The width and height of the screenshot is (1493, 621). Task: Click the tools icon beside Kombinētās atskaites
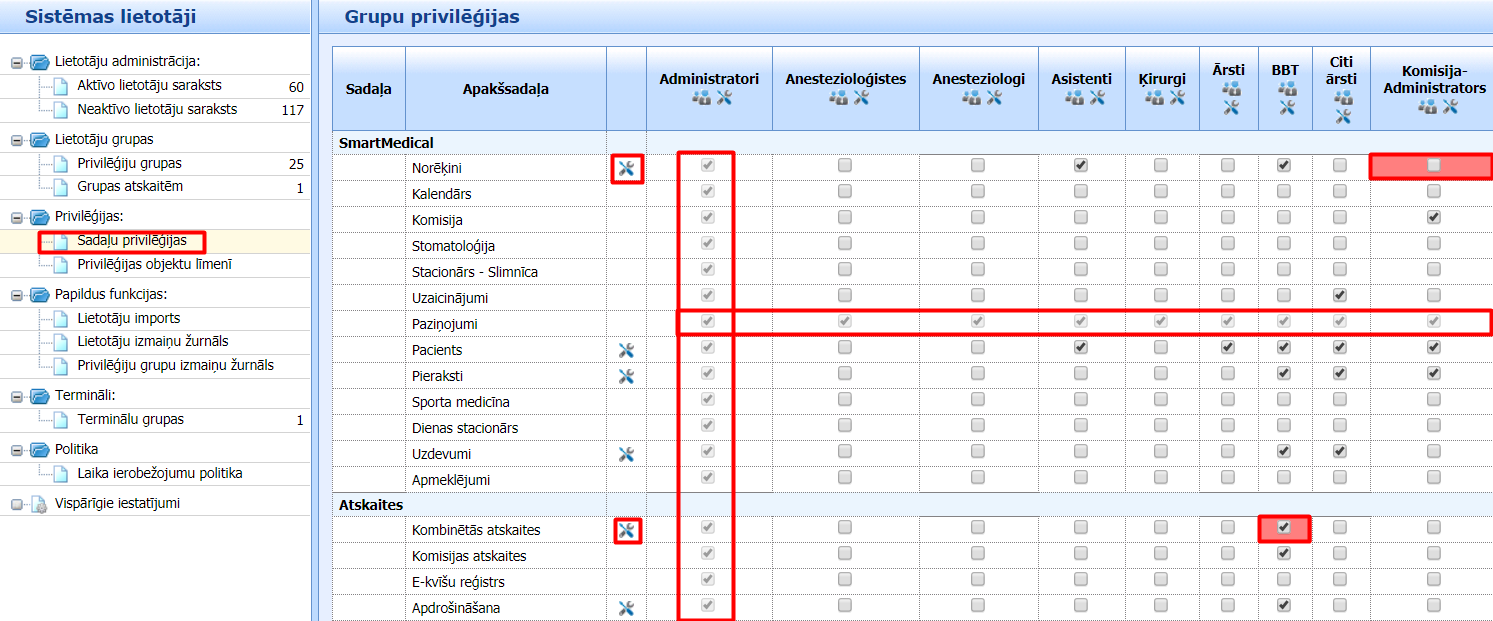(x=626, y=531)
